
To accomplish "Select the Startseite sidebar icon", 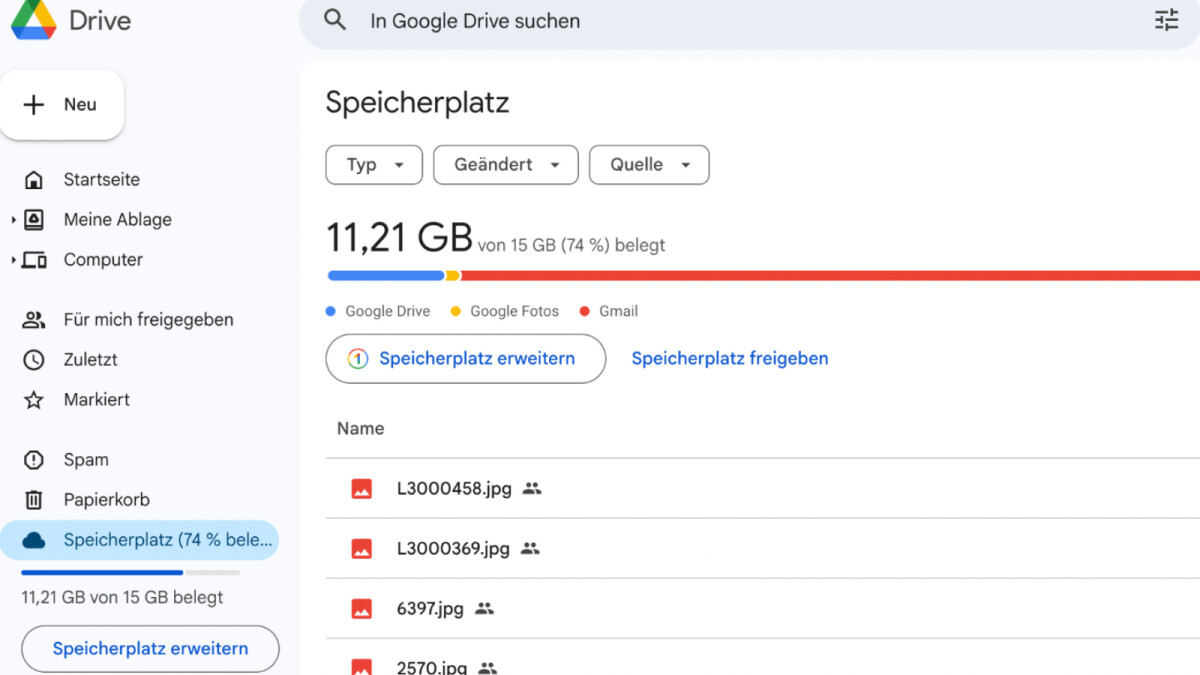I will point(35,179).
